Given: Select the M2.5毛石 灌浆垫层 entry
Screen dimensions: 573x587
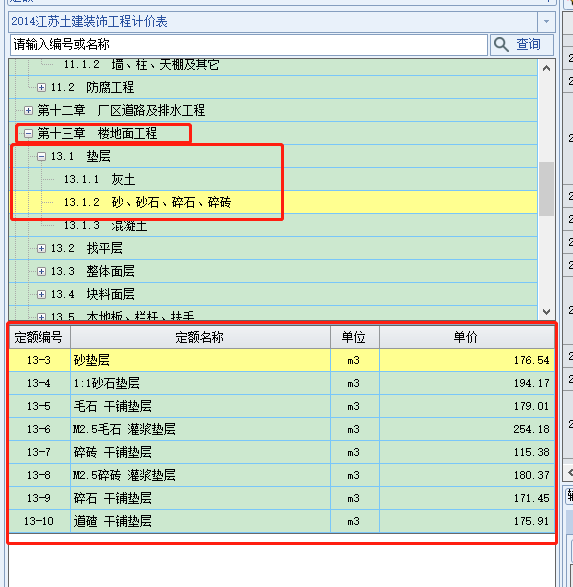Looking at the screenshot, I should [x=200, y=429].
